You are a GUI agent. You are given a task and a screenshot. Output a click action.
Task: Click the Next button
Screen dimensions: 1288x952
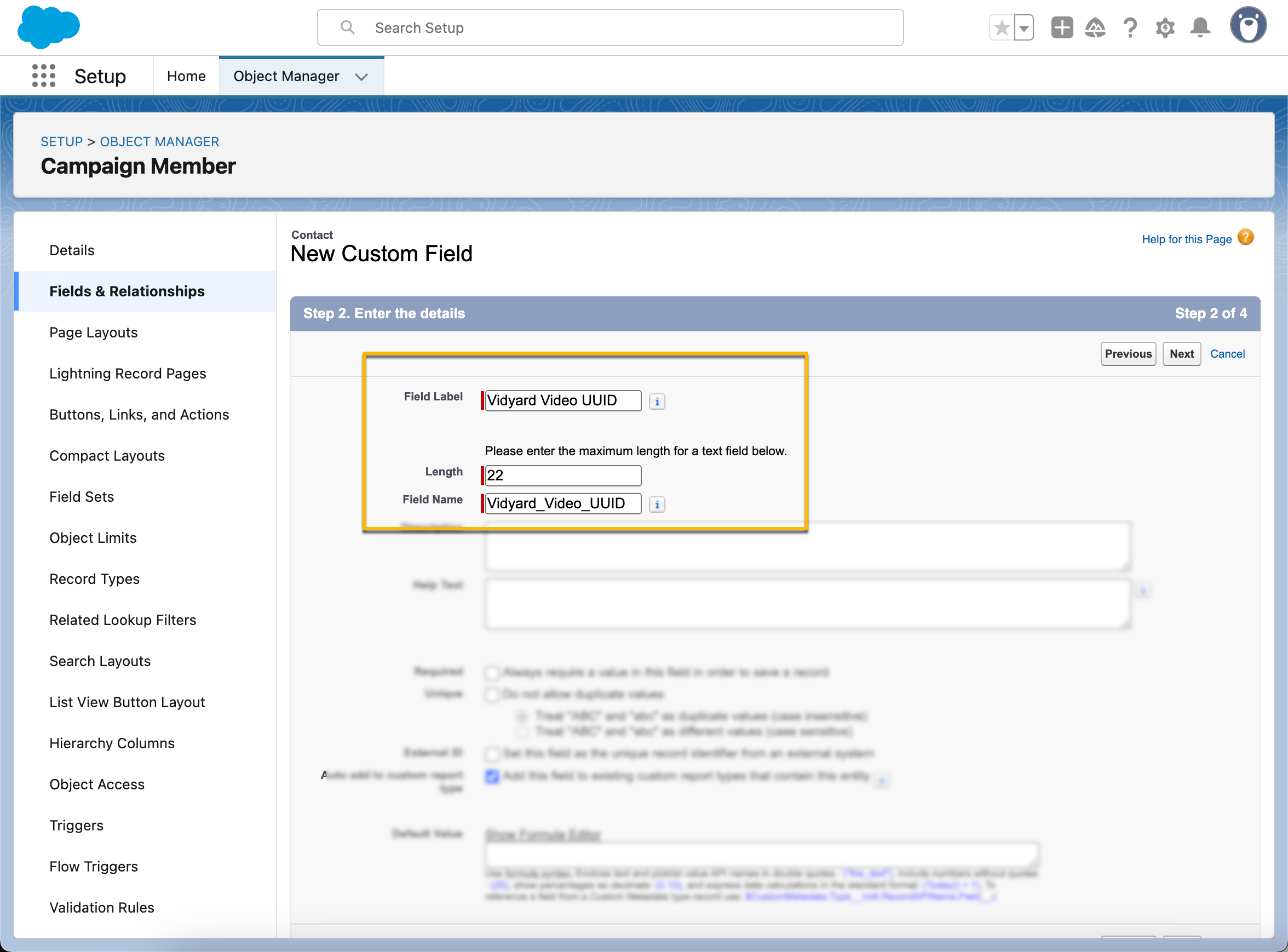(1181, 353)
